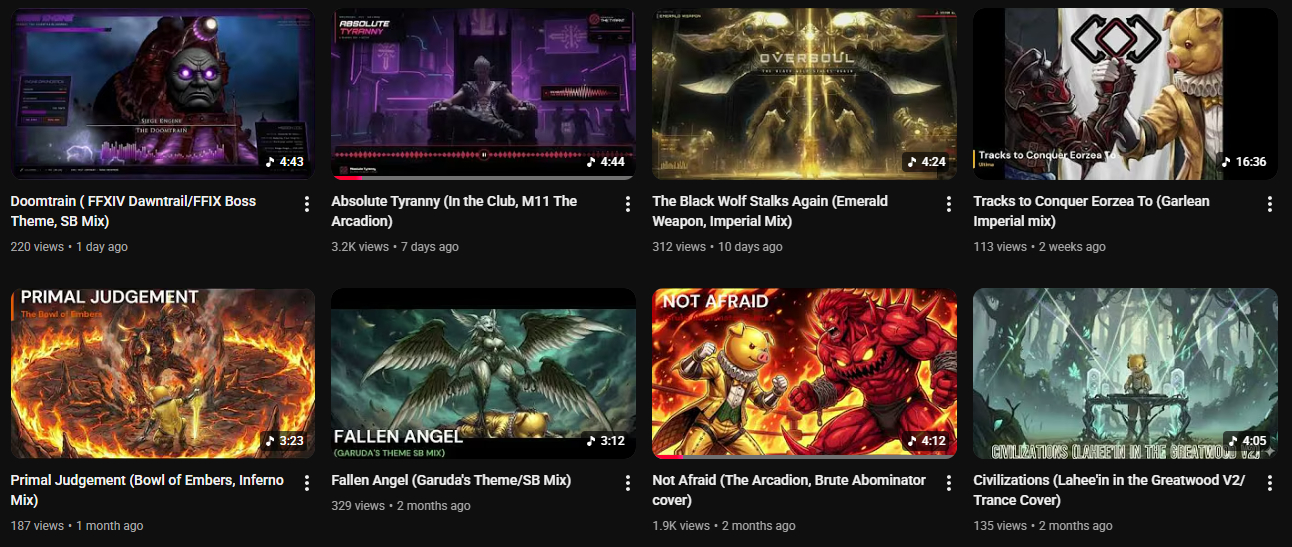
Task: Open the menu icon for the Doomtrain video
Action: coord(307,204)
